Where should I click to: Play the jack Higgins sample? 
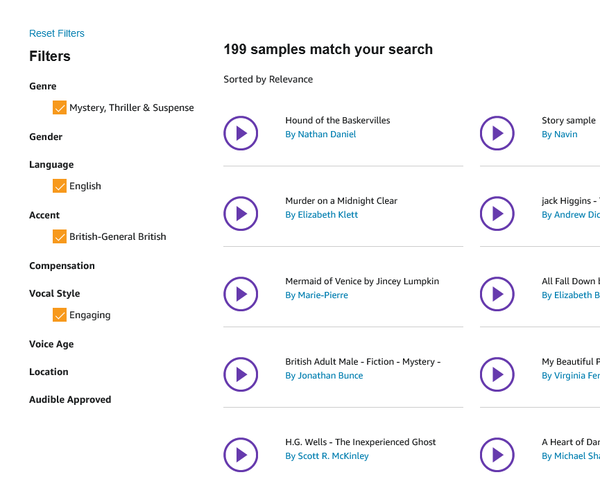[x=497, y=213]
